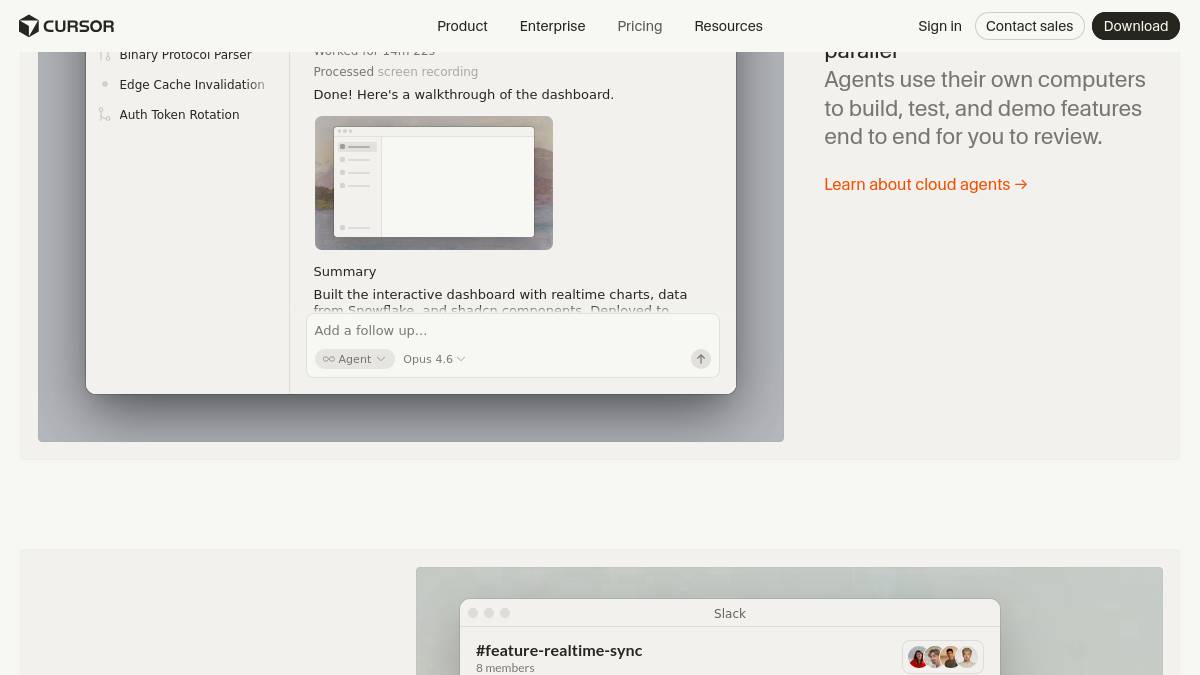Click the Summary heading
The image size is (1200, 675).
click(x=345, y=272)
